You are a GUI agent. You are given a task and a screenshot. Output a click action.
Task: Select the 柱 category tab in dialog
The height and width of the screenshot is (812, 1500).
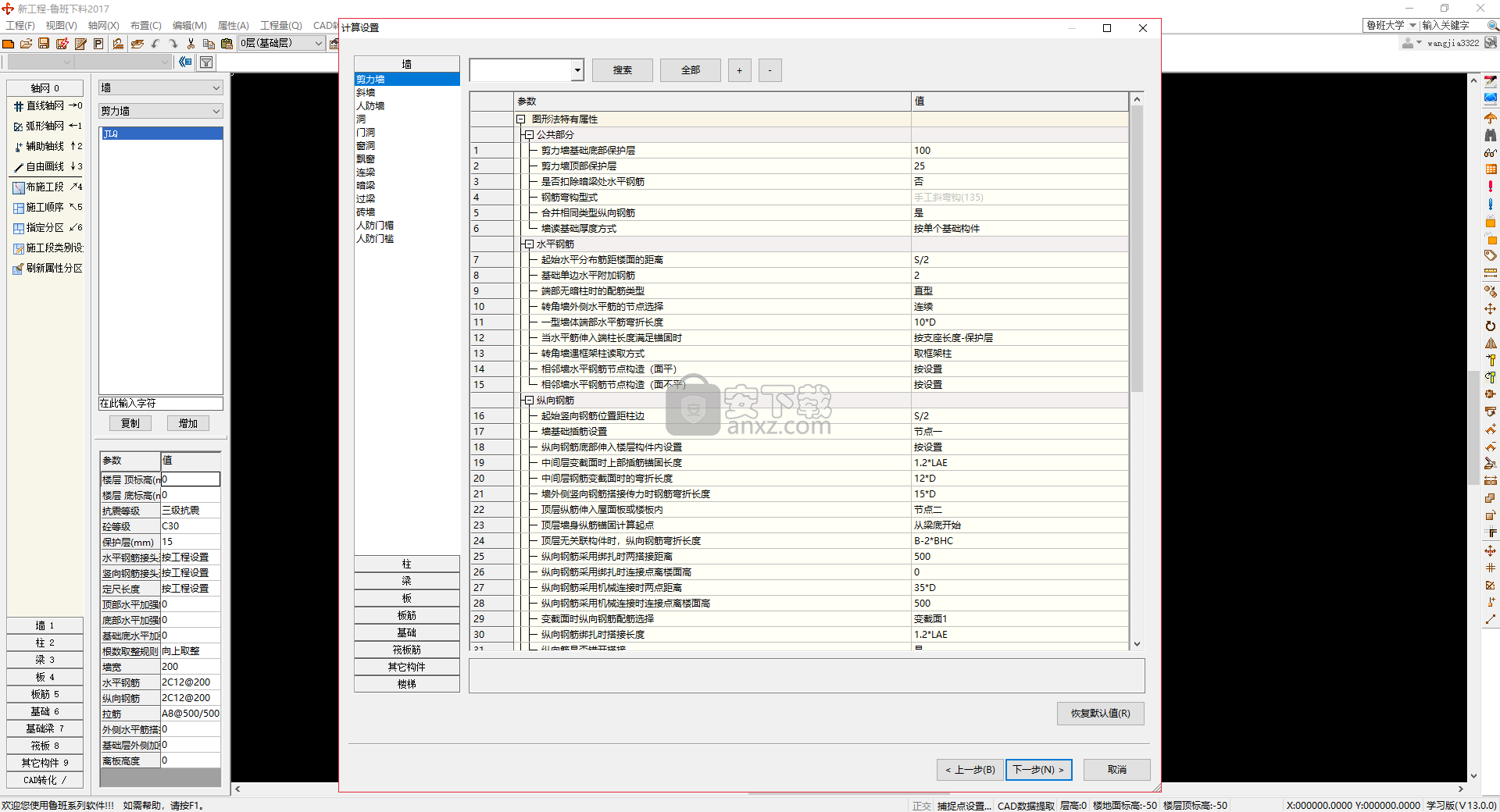pyautogui.click(x=407, y=564)
